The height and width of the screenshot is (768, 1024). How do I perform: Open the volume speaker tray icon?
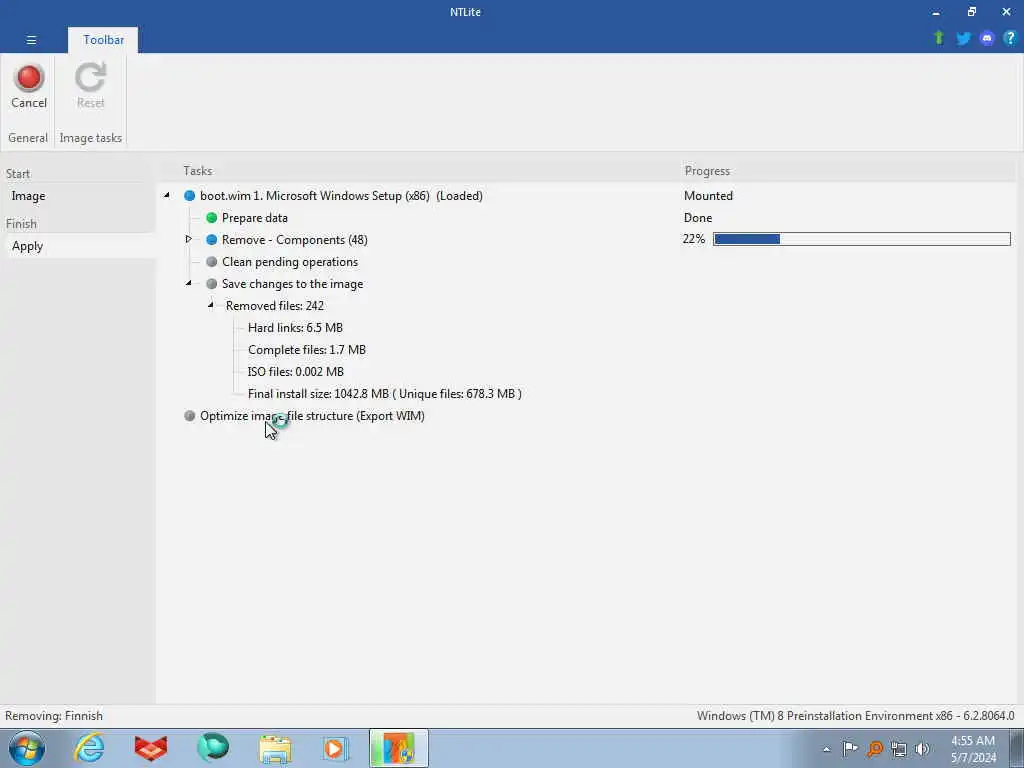[x=922, y=749]
